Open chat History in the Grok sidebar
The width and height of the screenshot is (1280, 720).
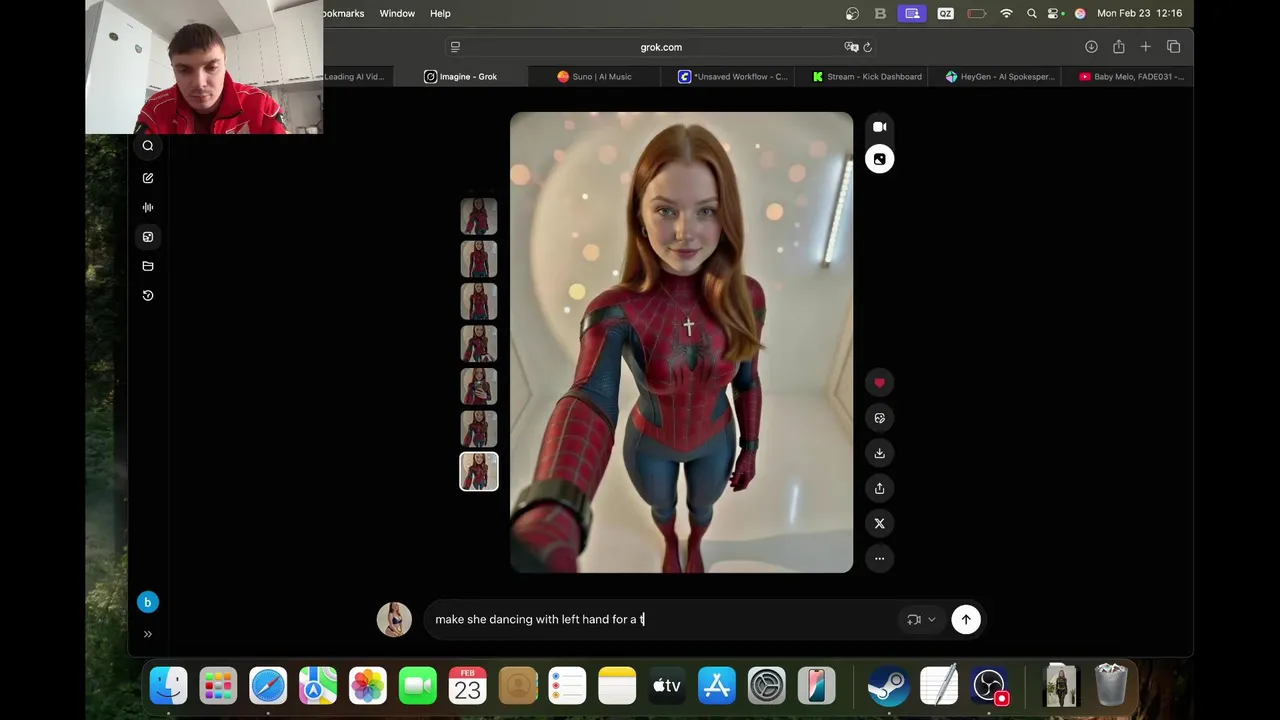click(x=148, y=296)
